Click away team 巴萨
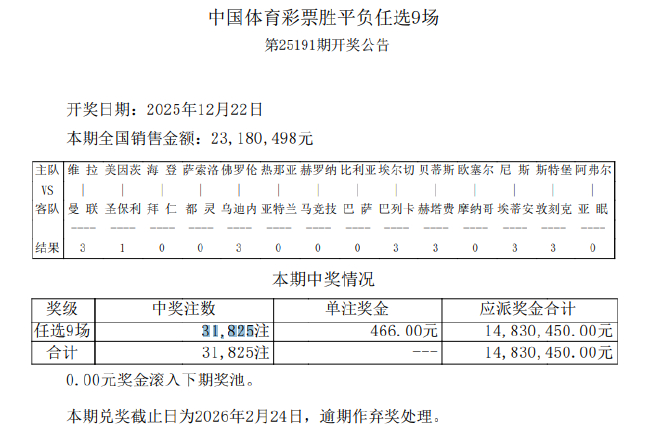The width and height of the screenshot is (650, 430). point(358,209)
